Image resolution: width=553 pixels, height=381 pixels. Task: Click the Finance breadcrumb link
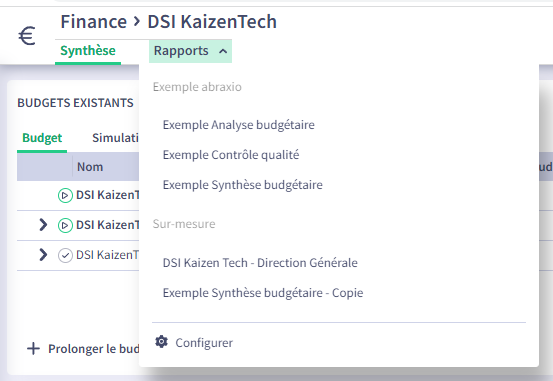coord(93,22)
